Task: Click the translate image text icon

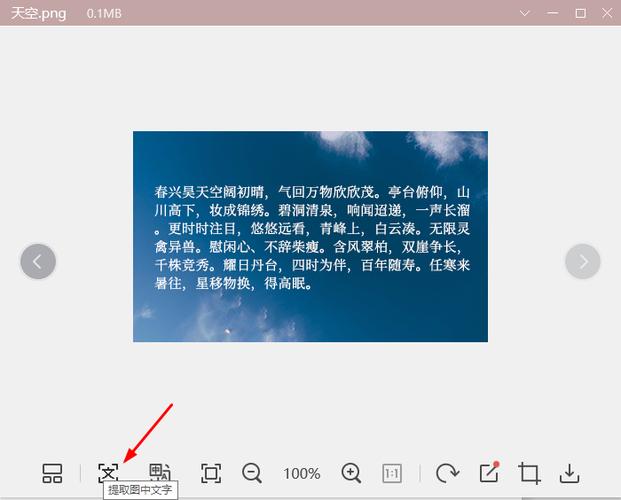Action: (160, 473)
